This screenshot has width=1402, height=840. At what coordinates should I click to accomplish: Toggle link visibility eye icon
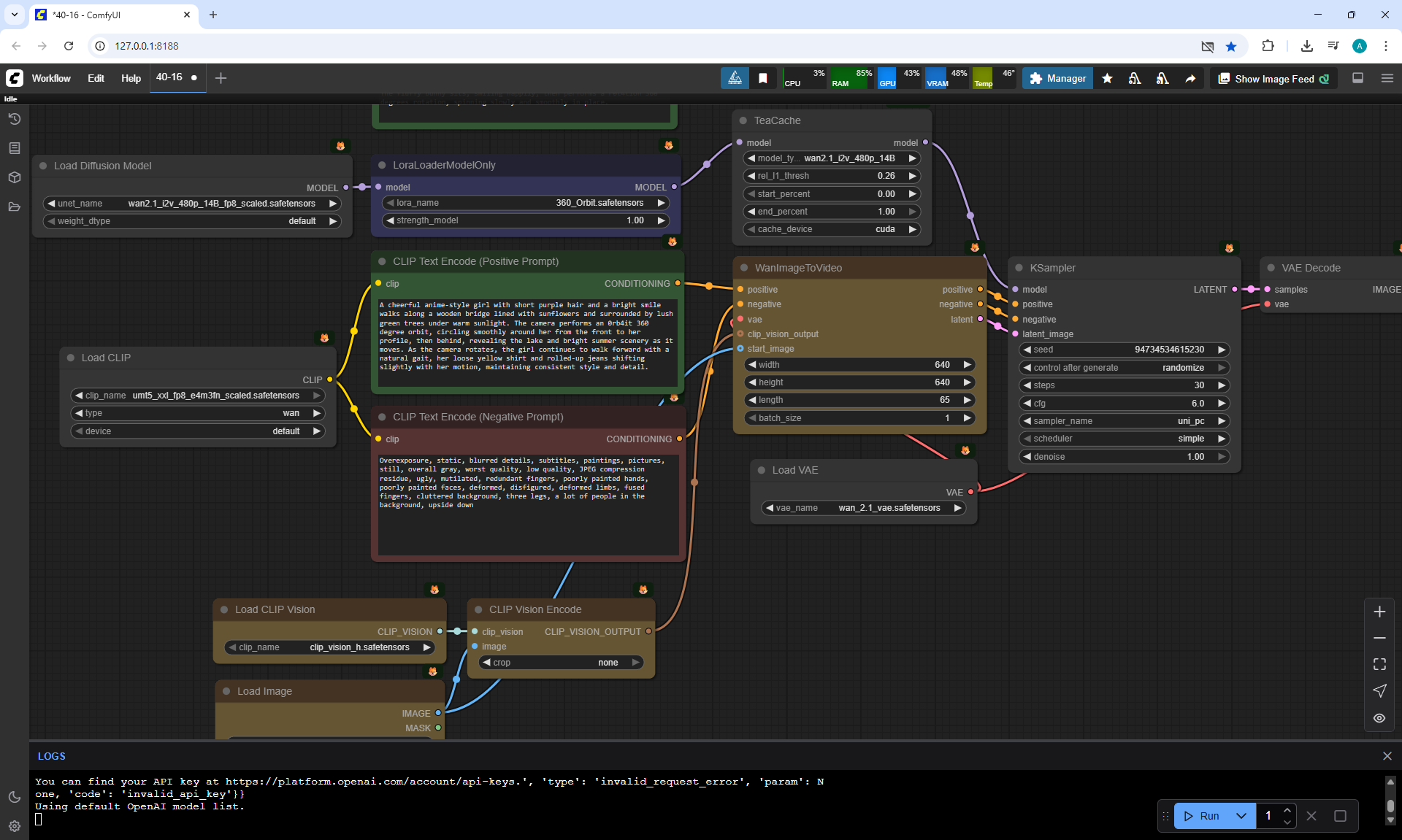[1379, 718]
